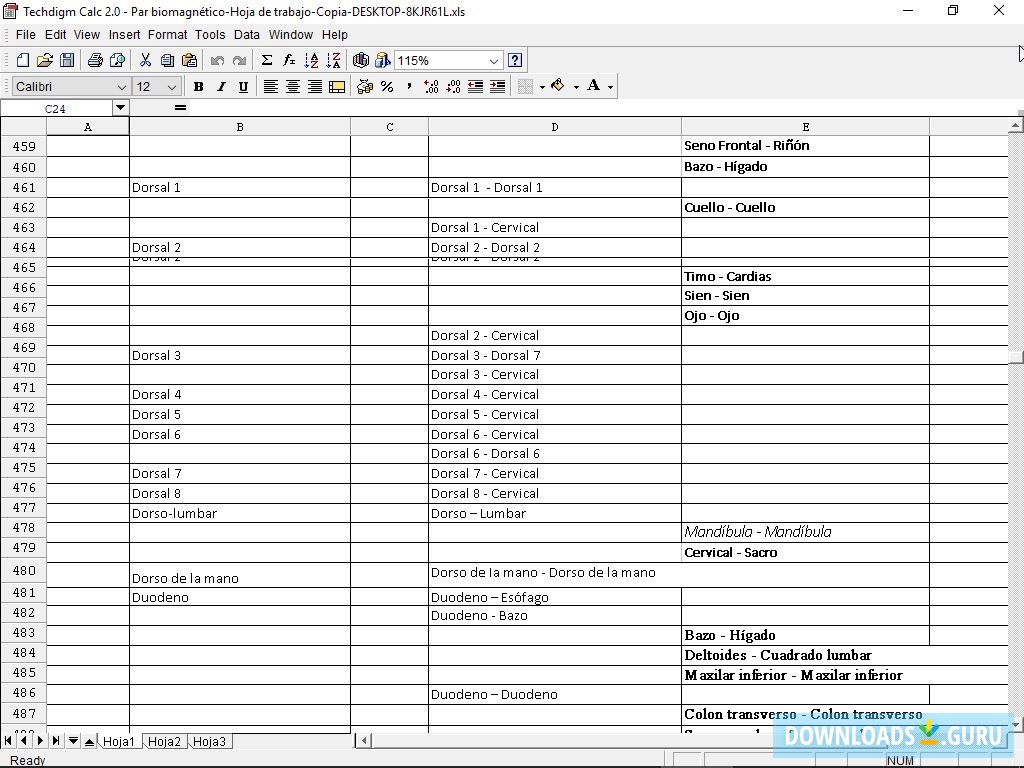Increase decimal places
Viewport: 1024px width, 768px height.
click(431, 86)
